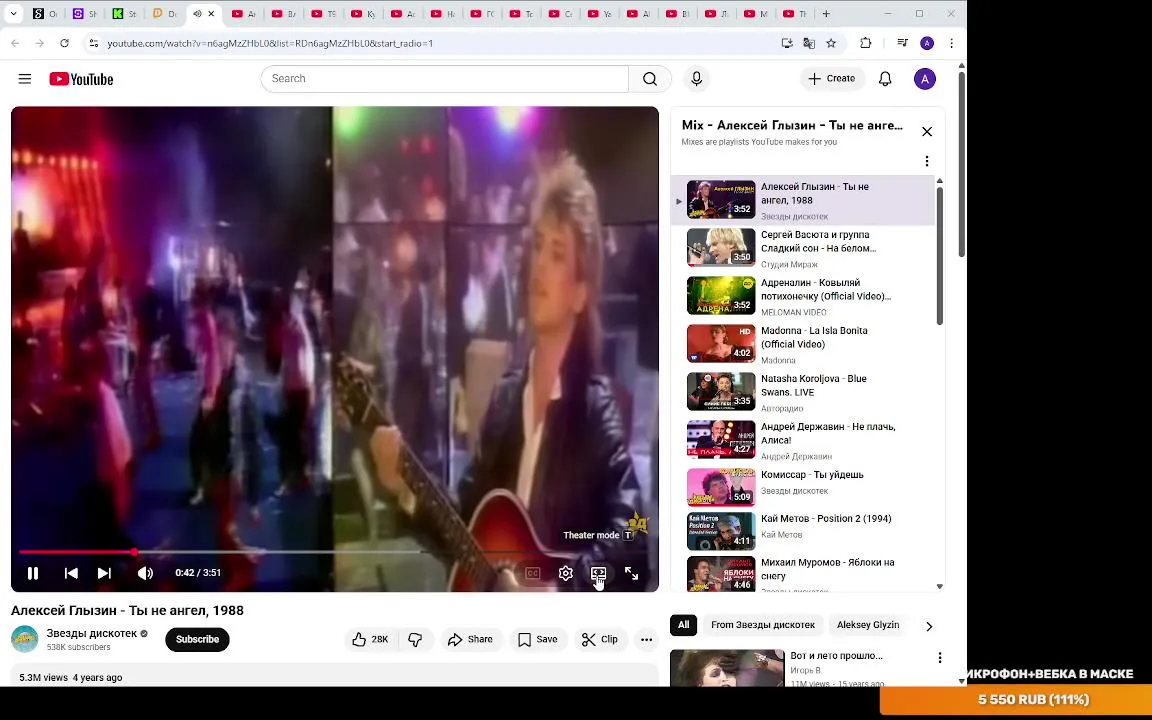Open the player settings gear

click(x=565, y=573)
